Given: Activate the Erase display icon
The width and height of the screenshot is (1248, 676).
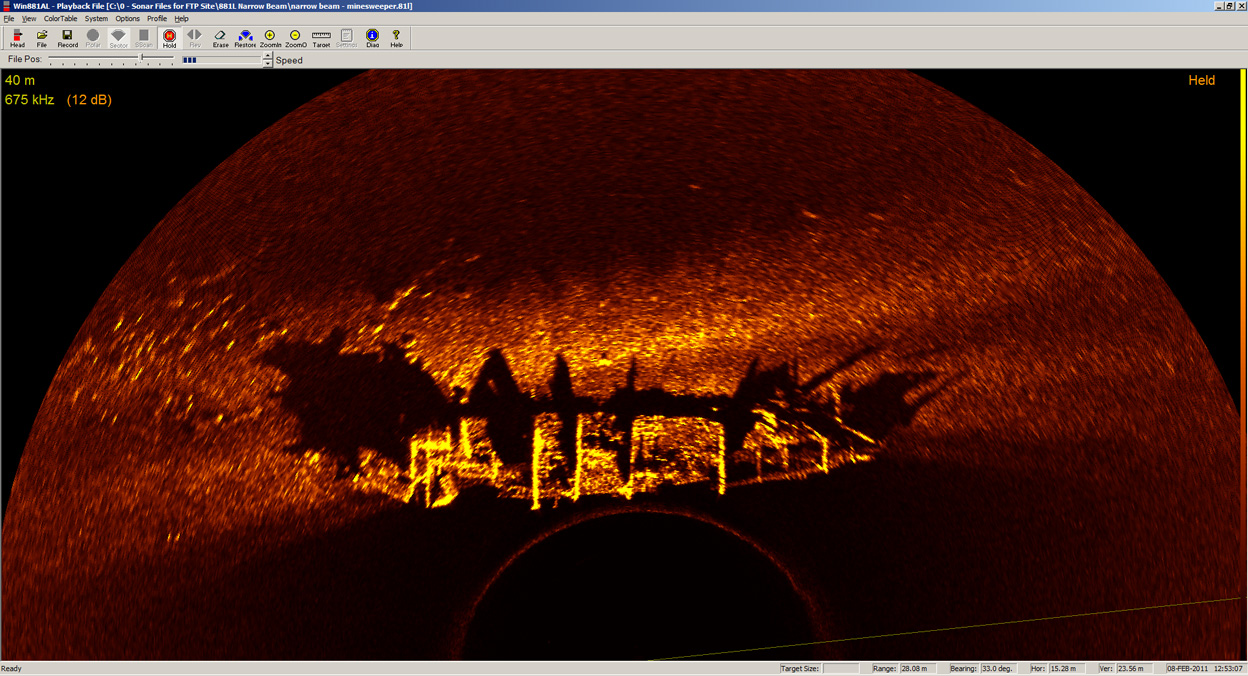Looking at the screenshot, I should (220, 37).
